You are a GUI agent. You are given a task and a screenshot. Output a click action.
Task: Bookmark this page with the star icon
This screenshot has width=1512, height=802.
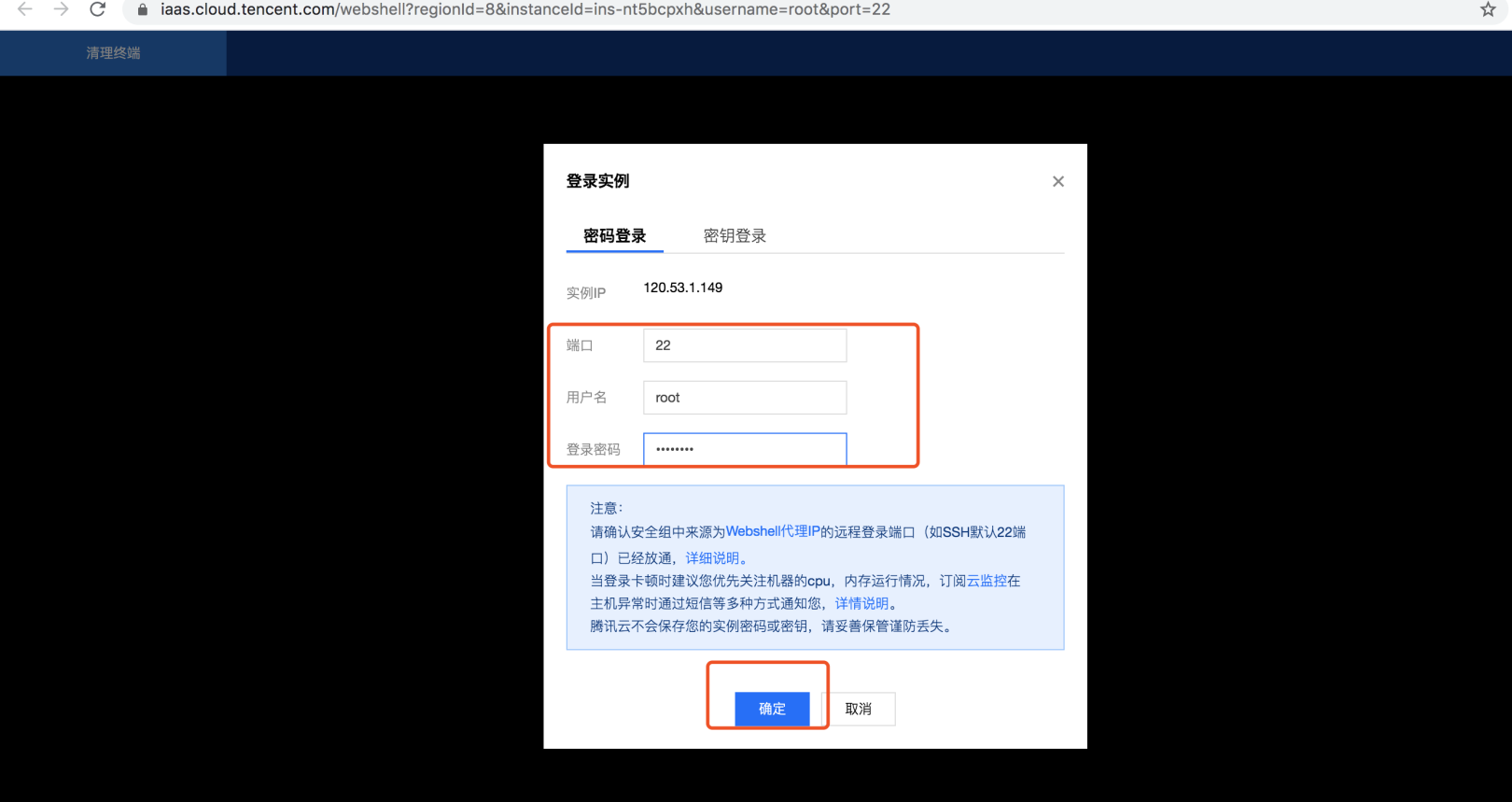(1488, 9)
